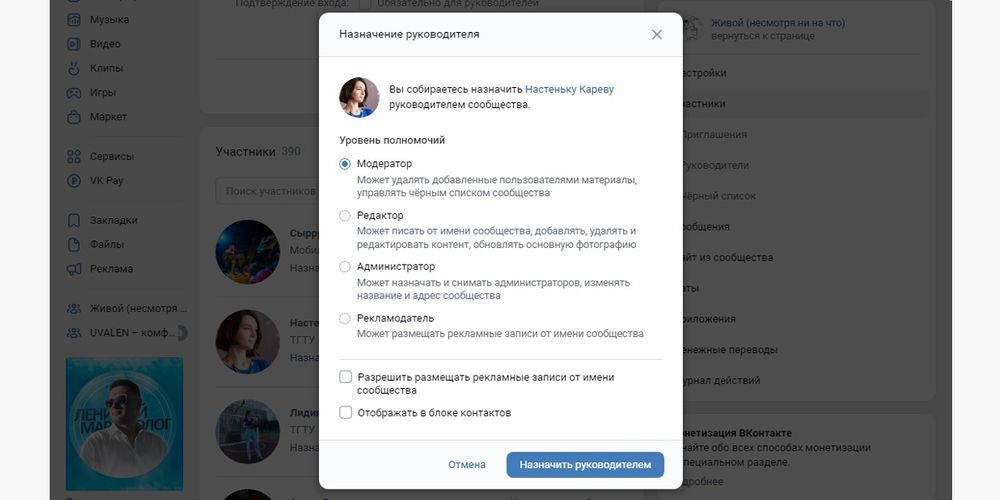This screenshot has width=1000, height=500.
Task: Click the Файлы document icon
Action: (74, 244)
